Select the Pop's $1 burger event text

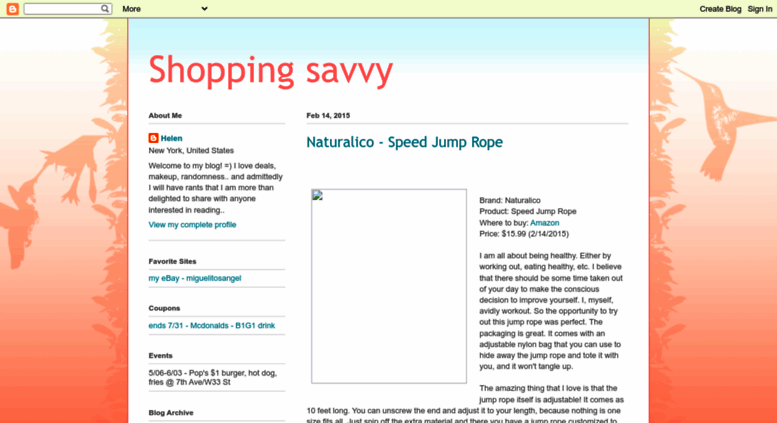[213, 377]
